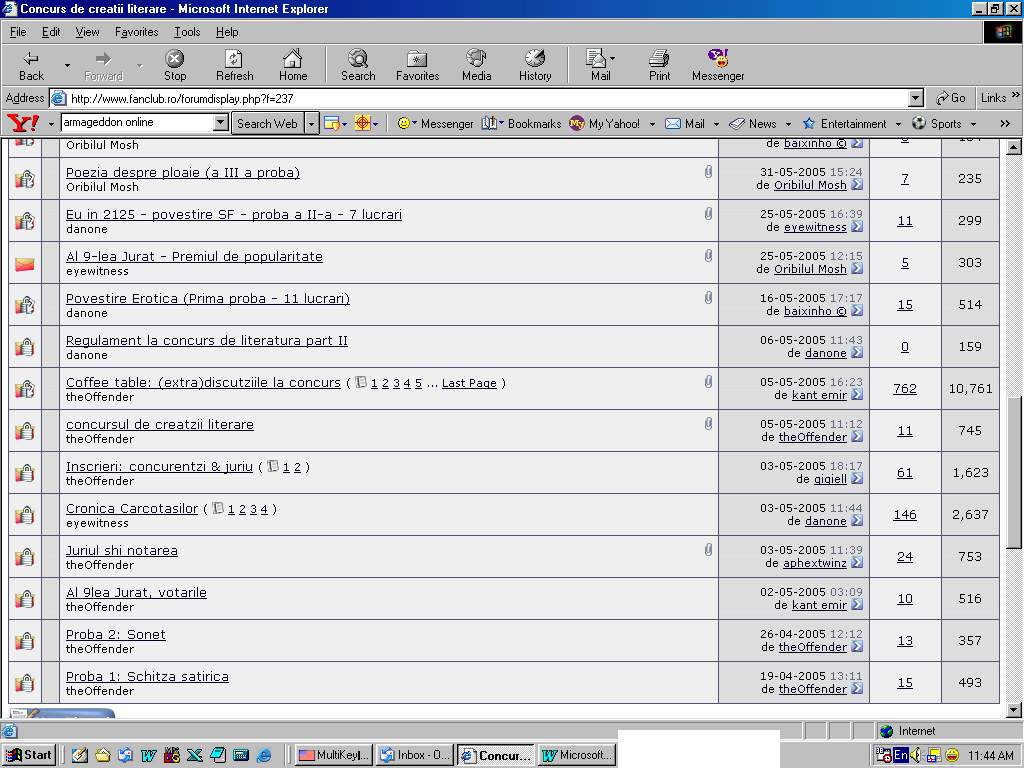Open the Yahoo search box dropdown

[221, 123]
